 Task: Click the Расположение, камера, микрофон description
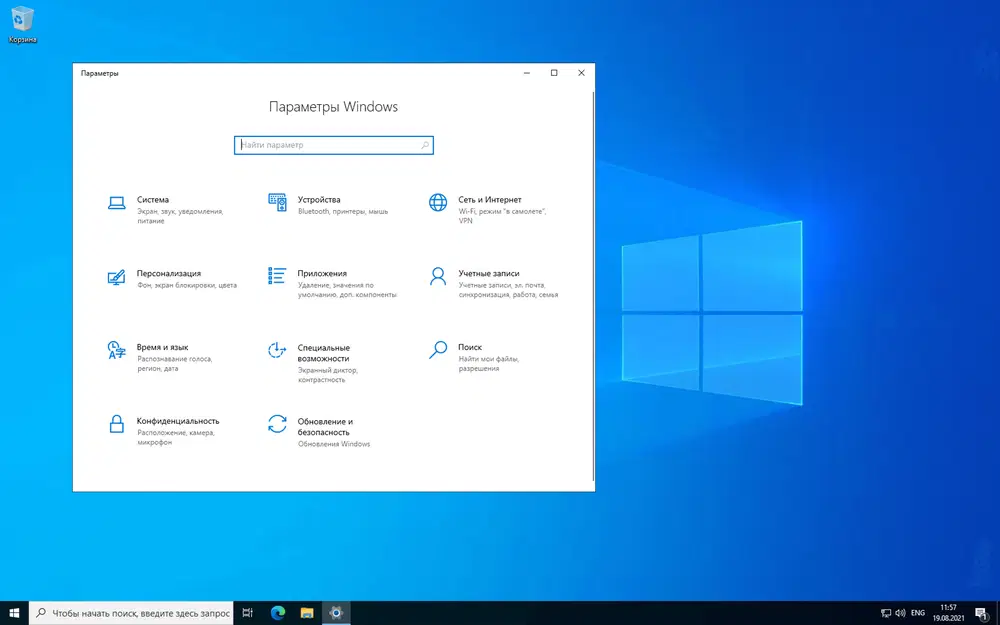click(x=176, y=438)
